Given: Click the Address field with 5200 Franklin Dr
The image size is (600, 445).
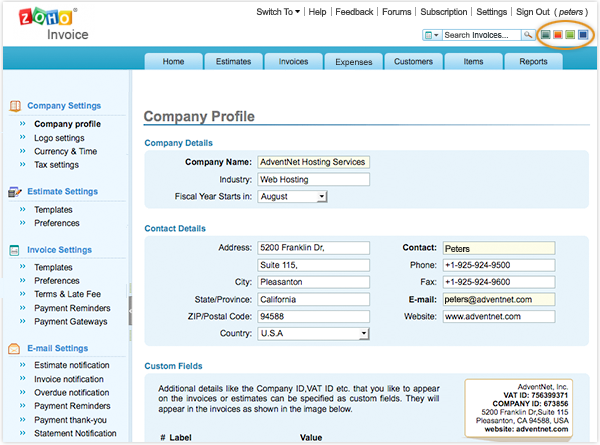Looking at the screenshot, I should coord(313,248).
